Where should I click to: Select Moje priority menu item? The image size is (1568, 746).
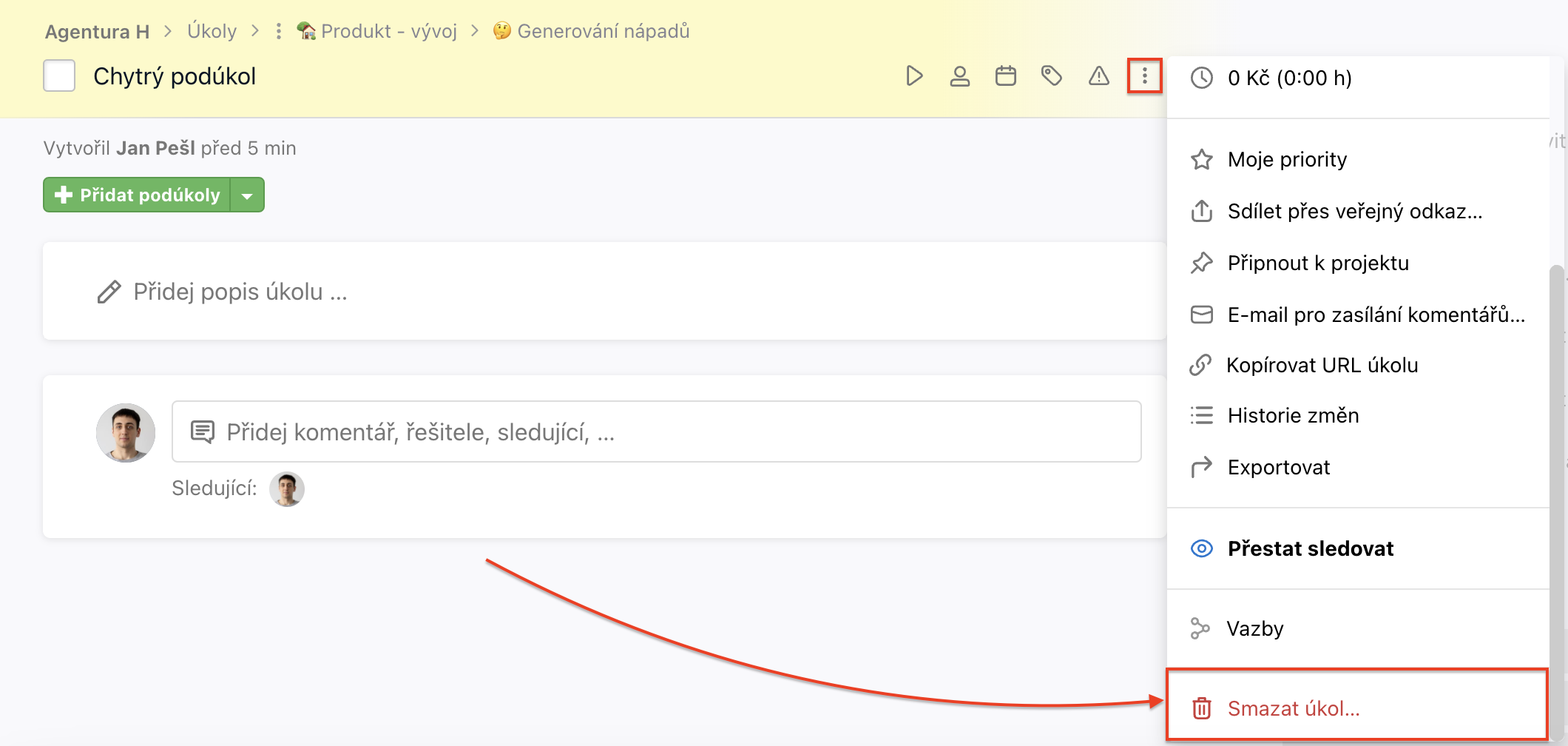pyautogui.click(x=1357, y=160)
